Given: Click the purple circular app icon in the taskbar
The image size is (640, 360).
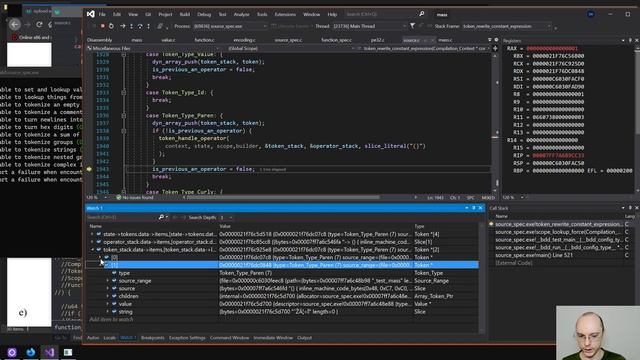Looking at the screenshot, I should [x=12, y=352].
